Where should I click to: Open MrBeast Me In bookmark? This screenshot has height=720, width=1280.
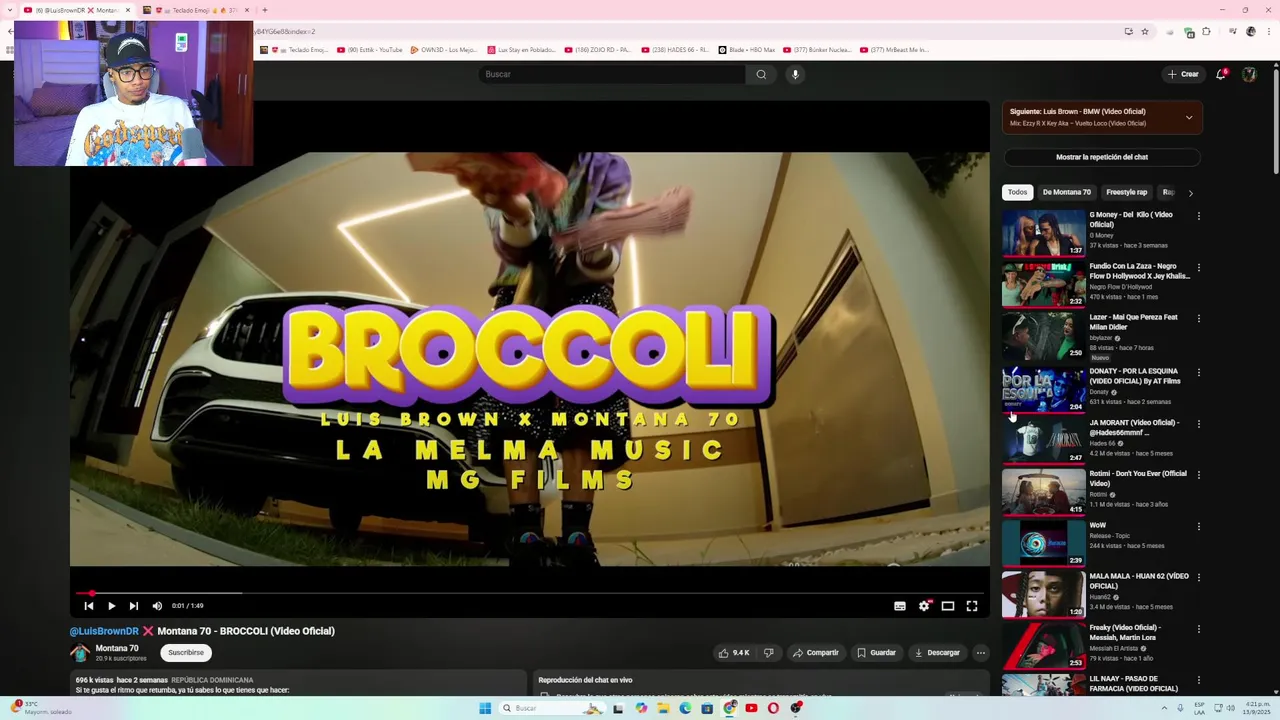[x=895, y=50]
